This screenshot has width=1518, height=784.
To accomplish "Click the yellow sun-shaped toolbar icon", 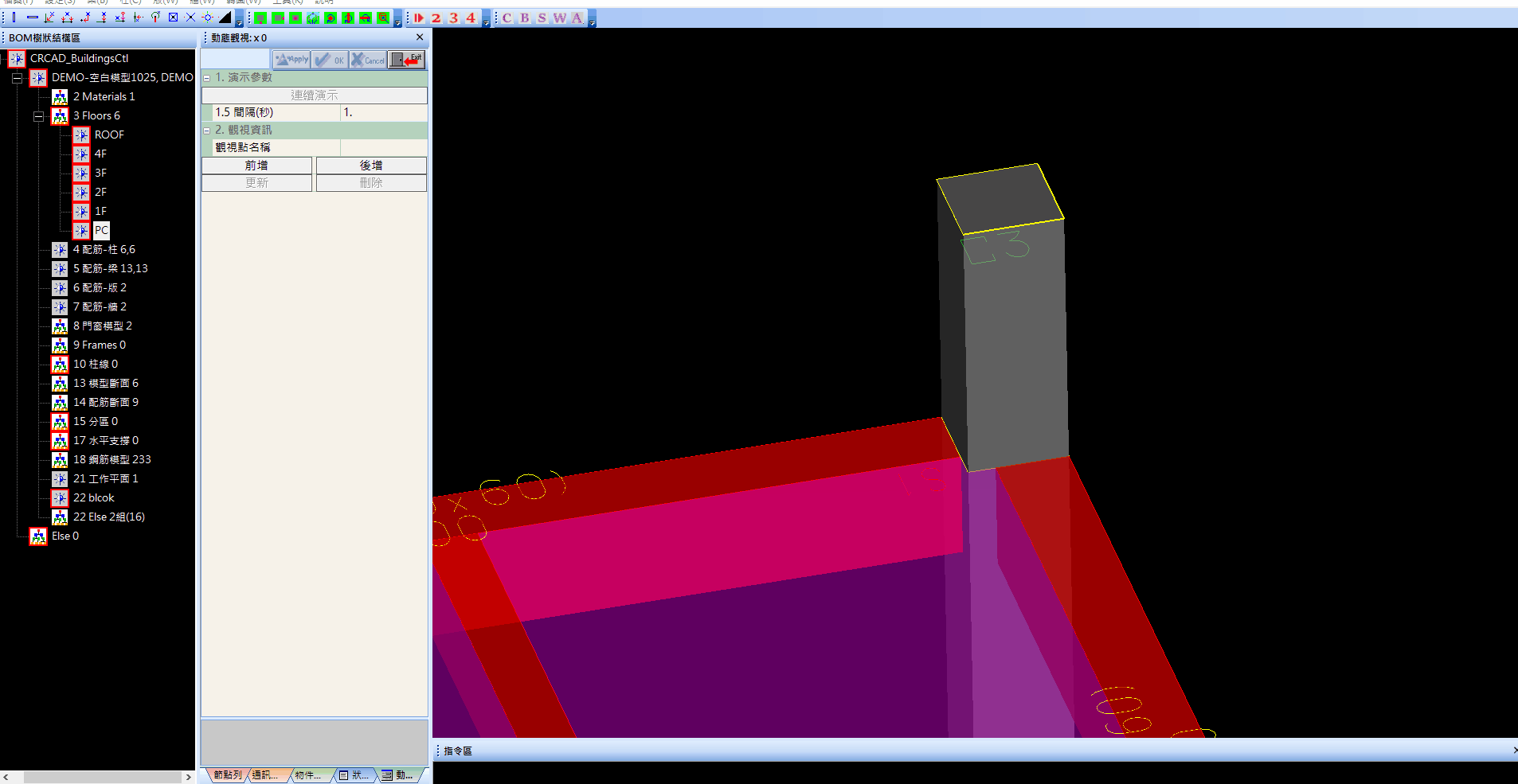I will [207, 18].
